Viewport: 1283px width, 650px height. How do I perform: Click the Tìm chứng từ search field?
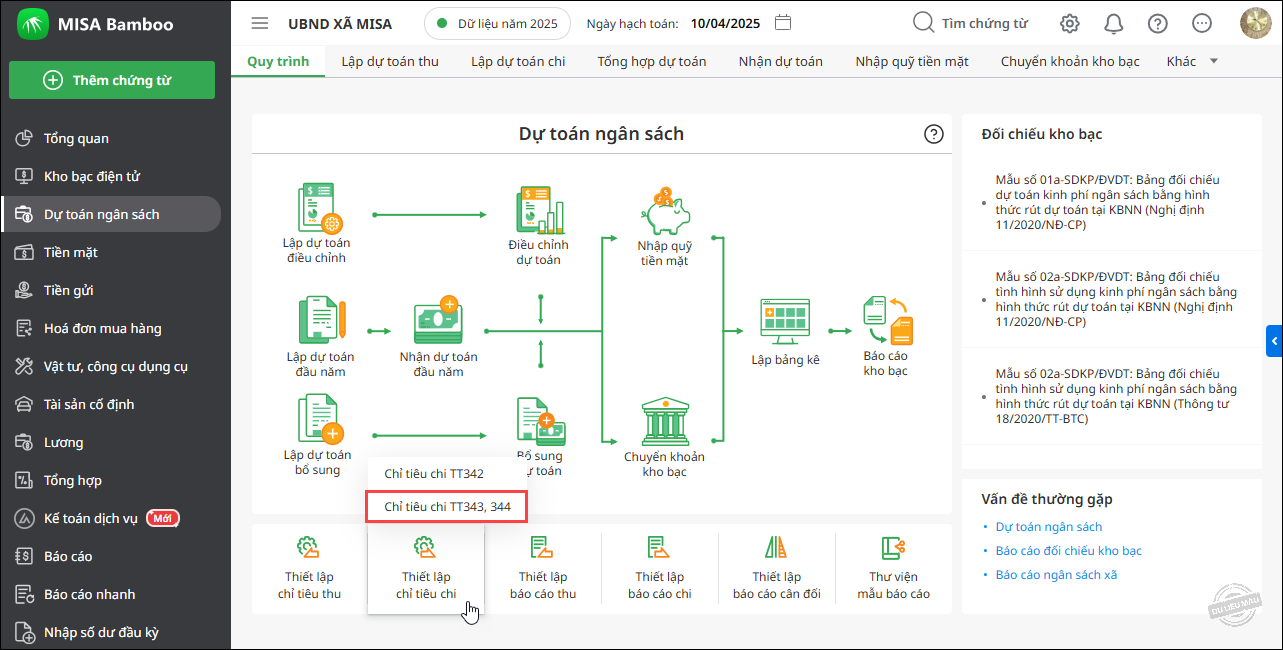point(970,23)
